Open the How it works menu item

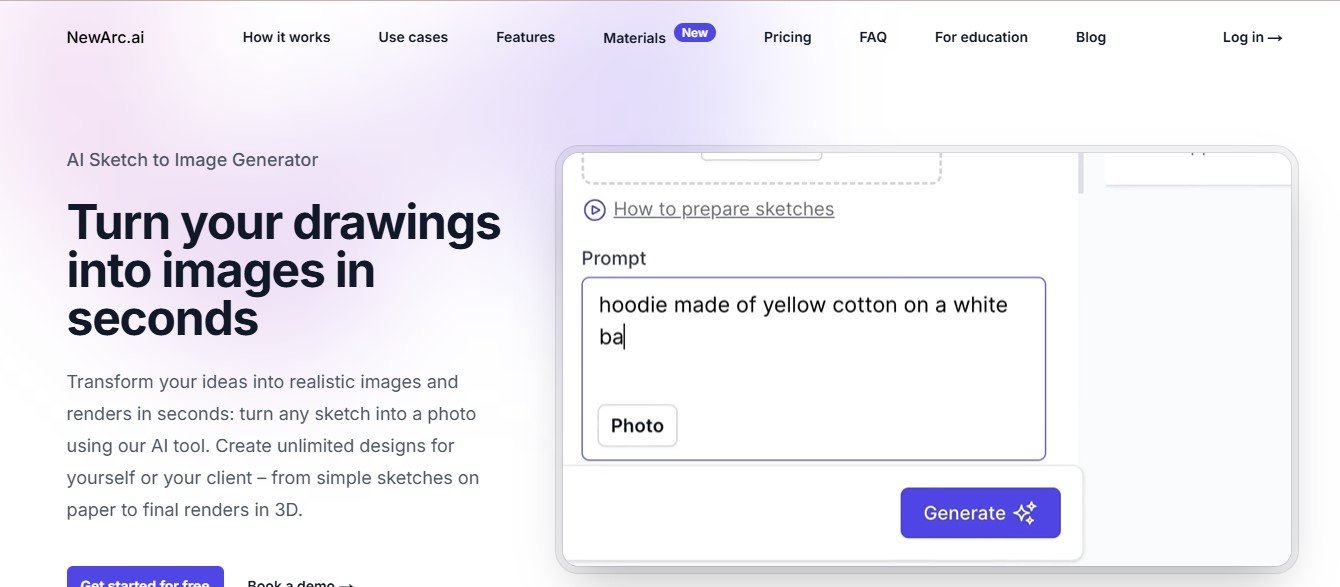pyautogui.click(x=286, y=37)
